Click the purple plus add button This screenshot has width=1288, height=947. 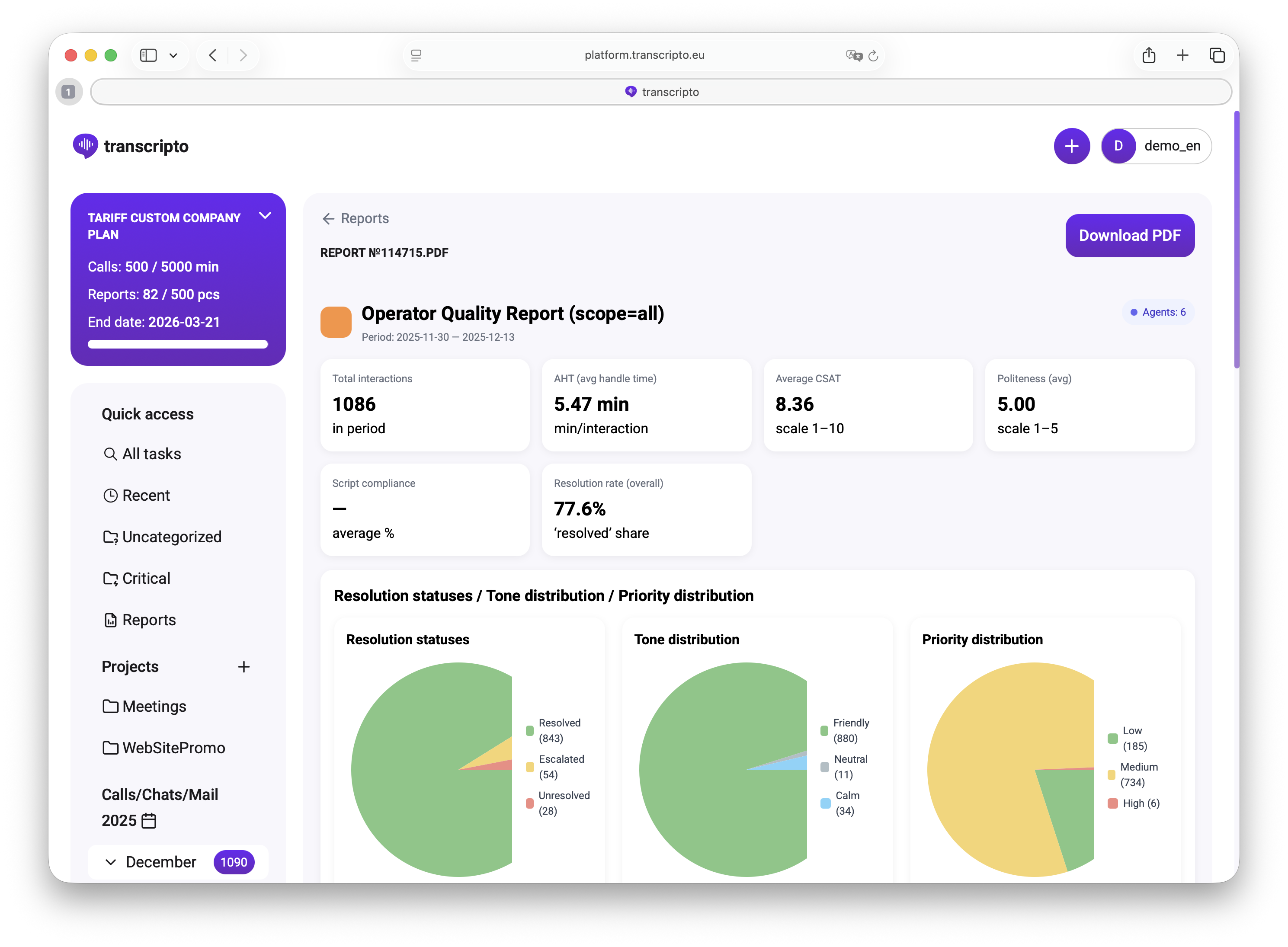point(1071,146)
